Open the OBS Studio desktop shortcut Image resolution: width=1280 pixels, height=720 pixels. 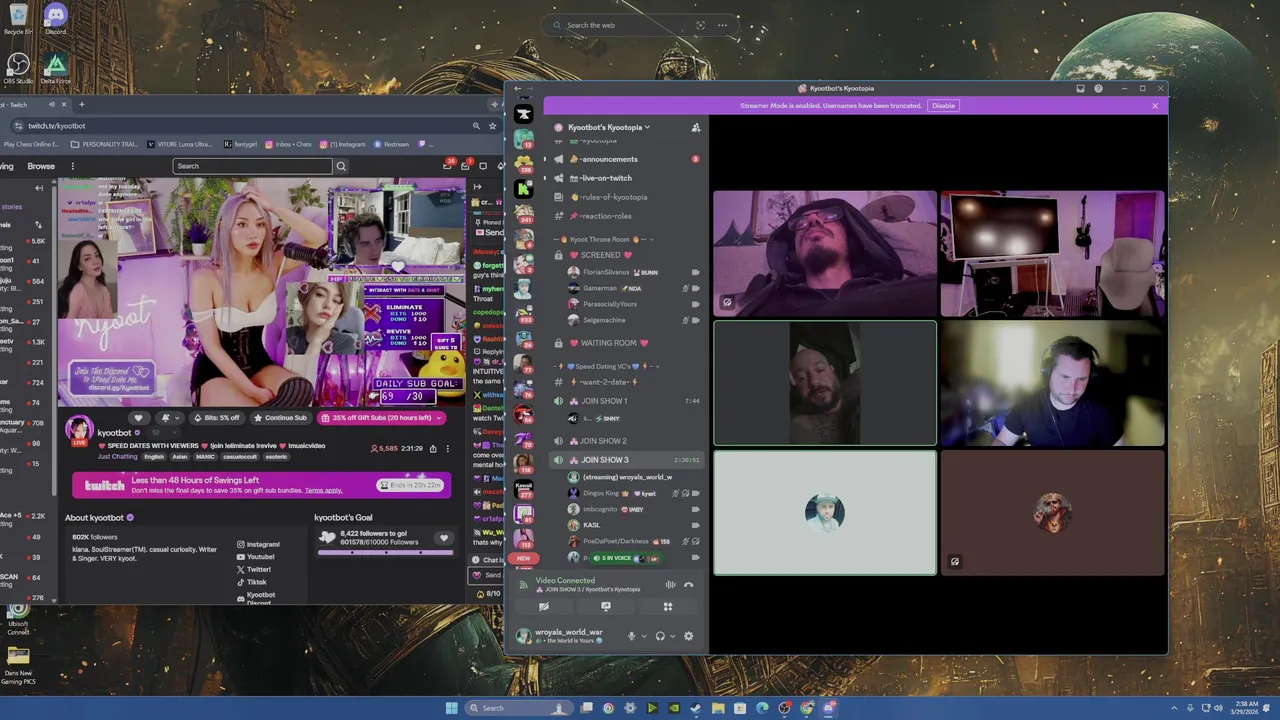[18, 68]
